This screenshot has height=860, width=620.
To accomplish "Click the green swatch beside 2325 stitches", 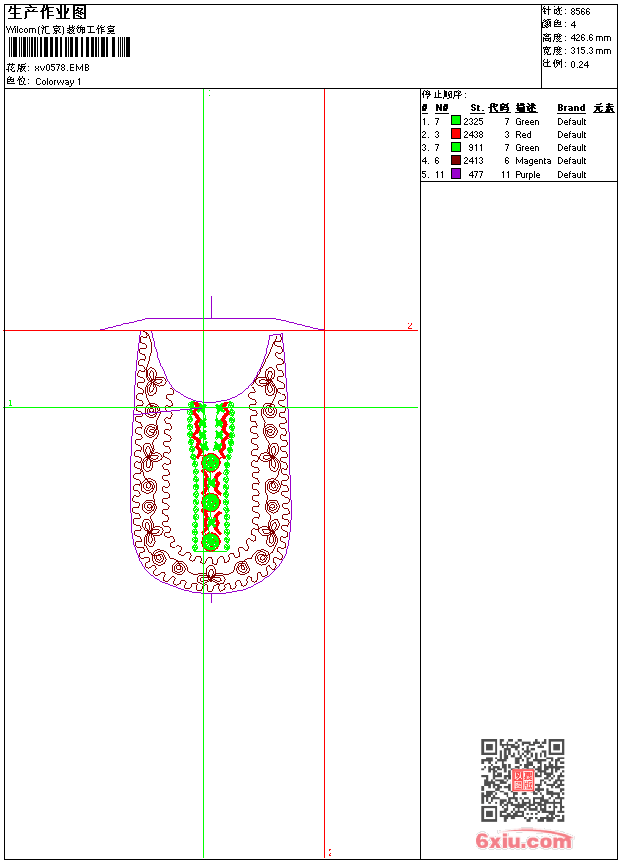I will tap(455, 121).
